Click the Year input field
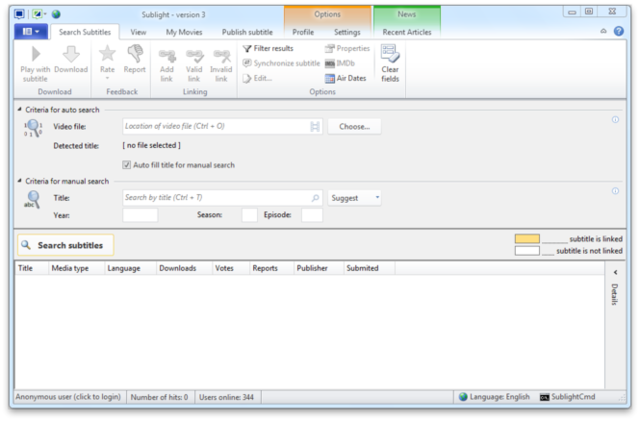The image size is (640, 421). pos(140,215)
